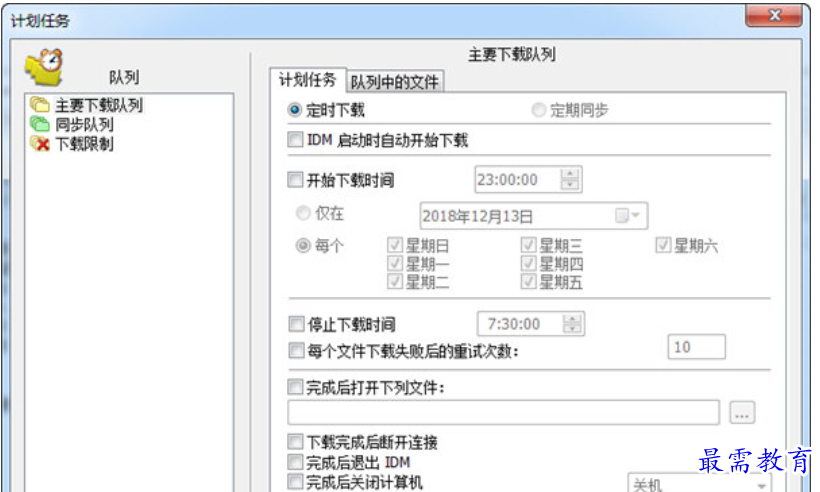This screenshot has height=492, width=820.
Task: Select the 定时下载 radio option
Action: point(295,110)
